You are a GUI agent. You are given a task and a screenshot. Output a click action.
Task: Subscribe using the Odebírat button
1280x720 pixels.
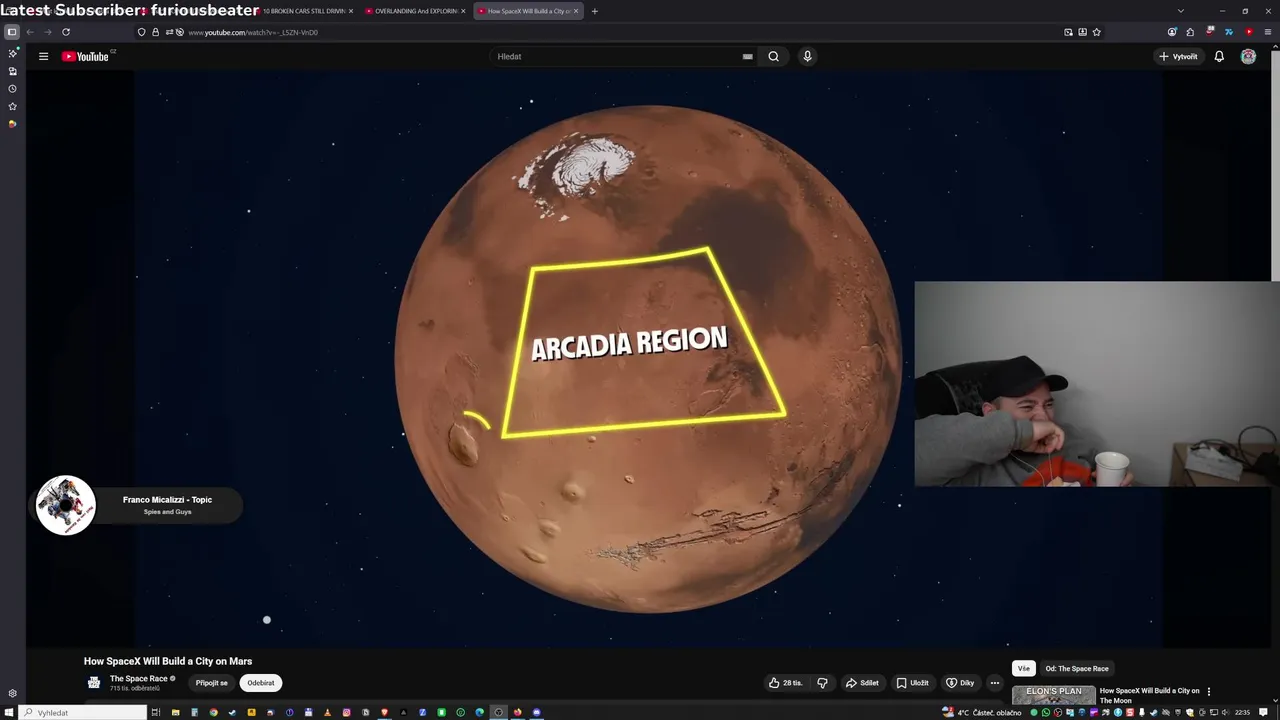point(261,683)
